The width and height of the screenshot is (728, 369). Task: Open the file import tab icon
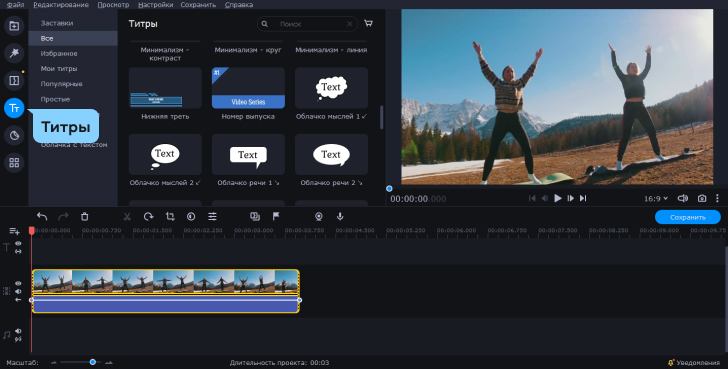(x=14, y=26)
